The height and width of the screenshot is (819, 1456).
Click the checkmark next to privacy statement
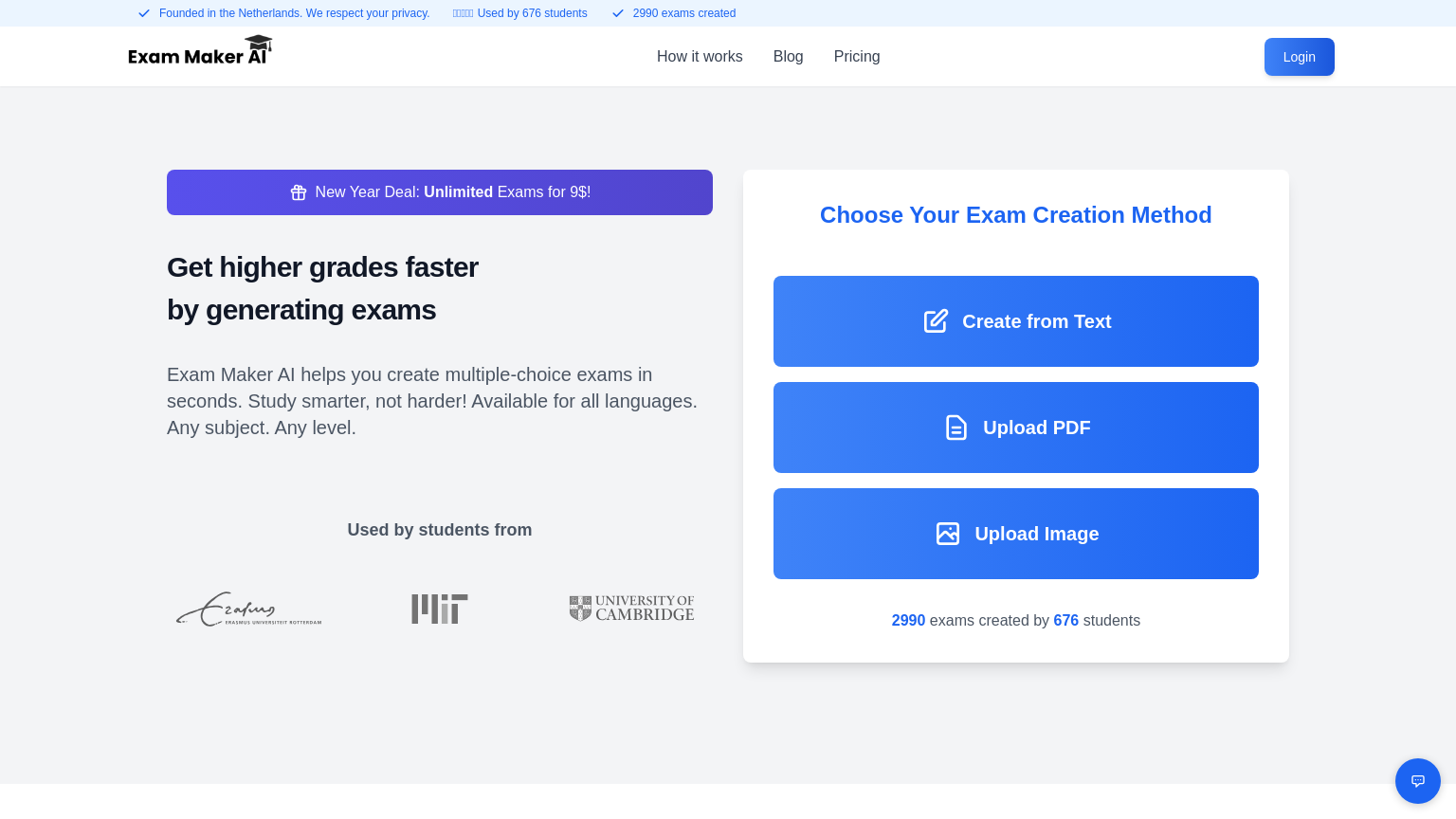point(144,13)
